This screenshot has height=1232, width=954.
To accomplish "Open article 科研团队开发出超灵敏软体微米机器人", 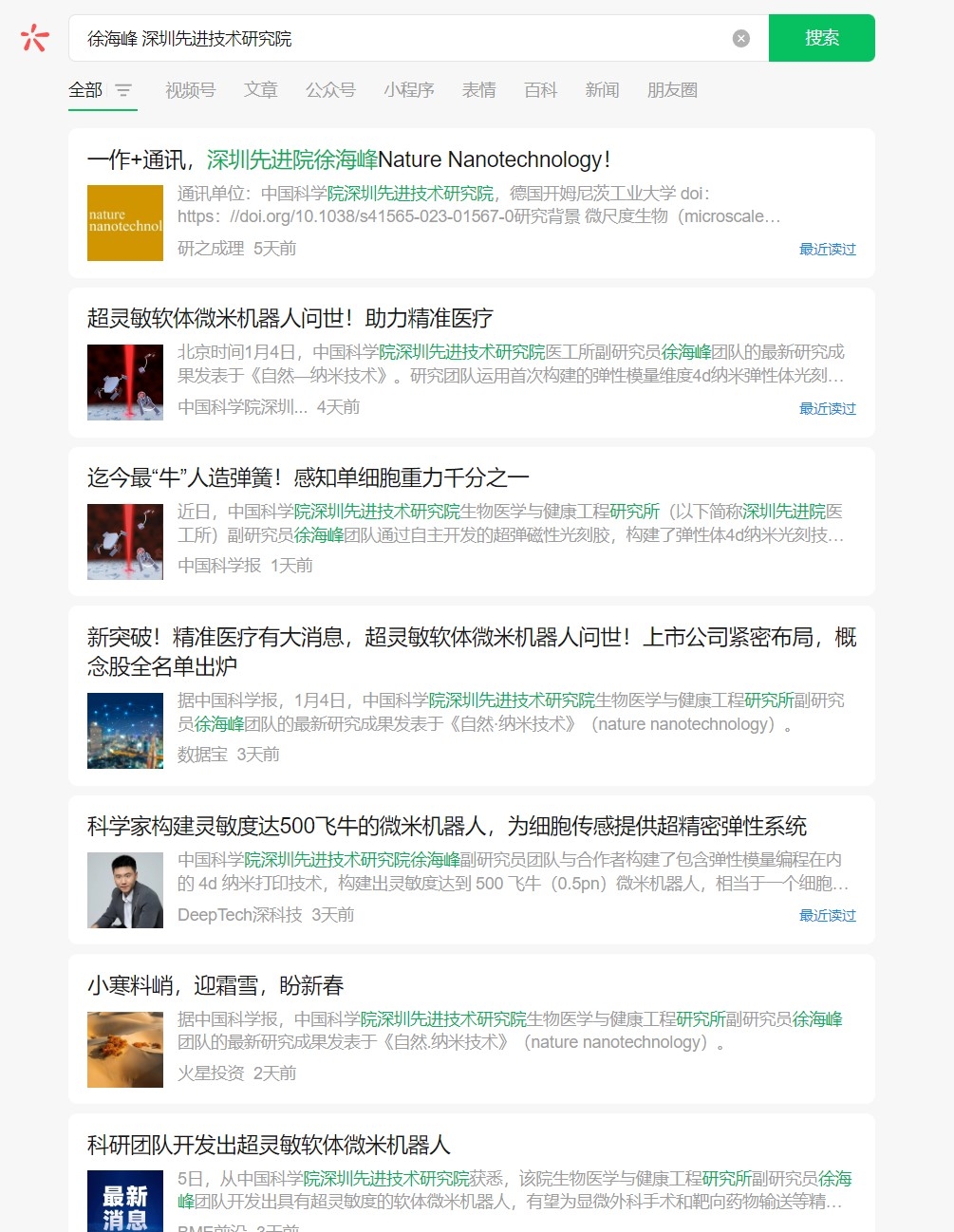I will (269, 1145).
